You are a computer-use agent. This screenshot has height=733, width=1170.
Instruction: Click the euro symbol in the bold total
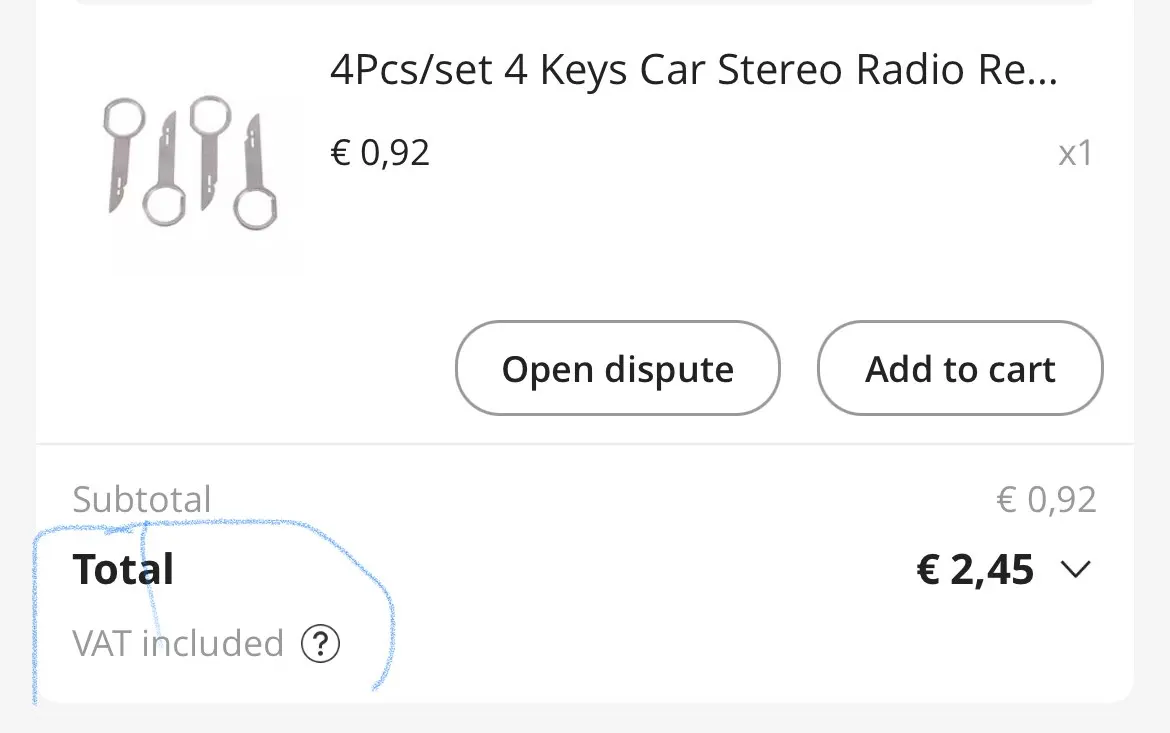(x=929, y=570)
